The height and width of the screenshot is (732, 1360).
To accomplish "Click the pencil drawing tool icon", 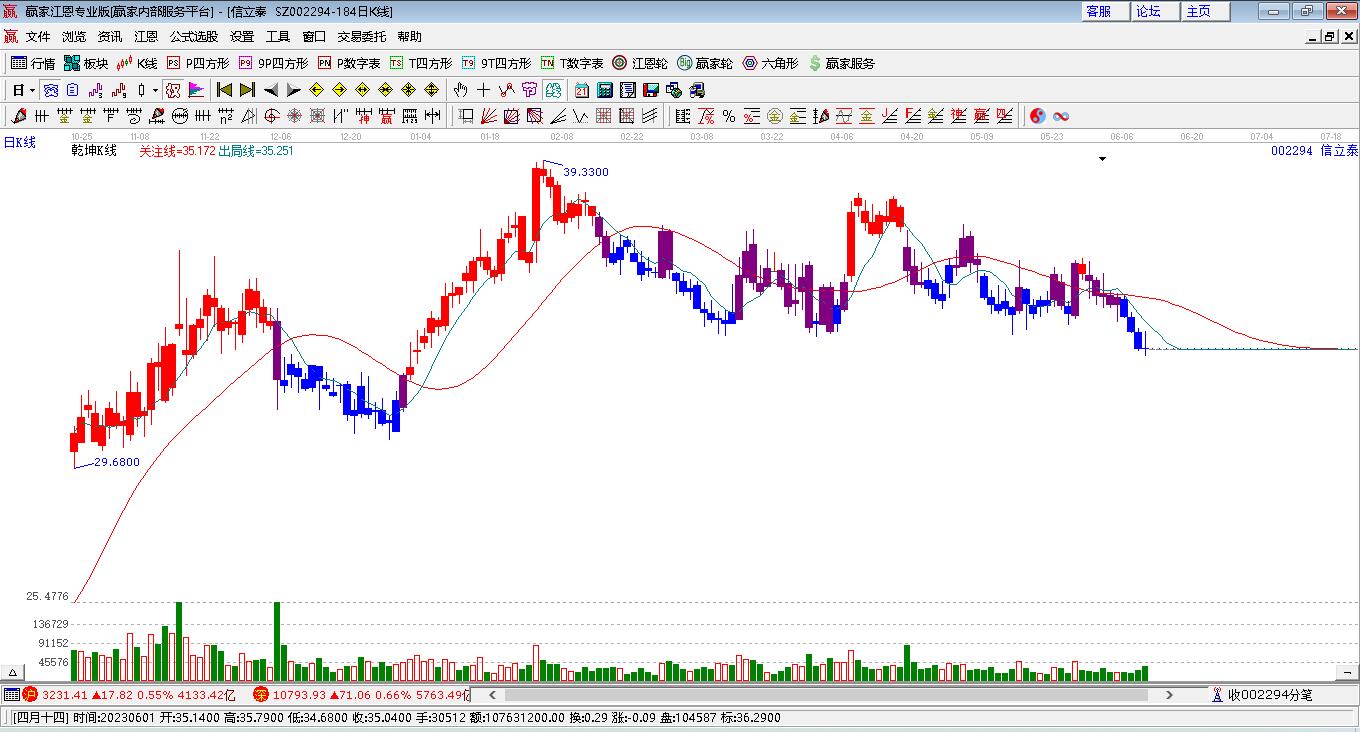I will [x=17, y=116].
